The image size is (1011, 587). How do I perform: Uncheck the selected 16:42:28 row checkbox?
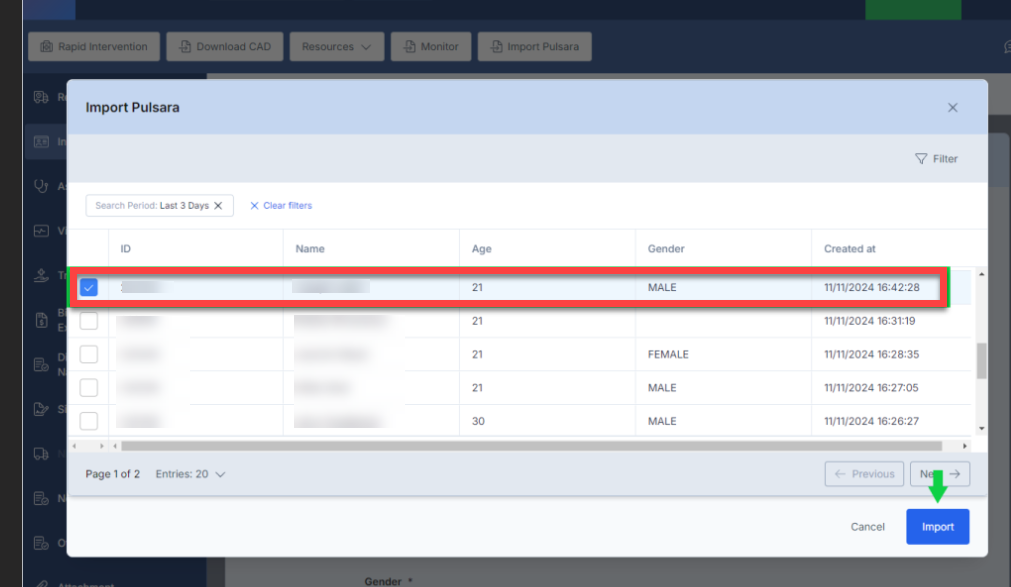click(x=89, y=288)
